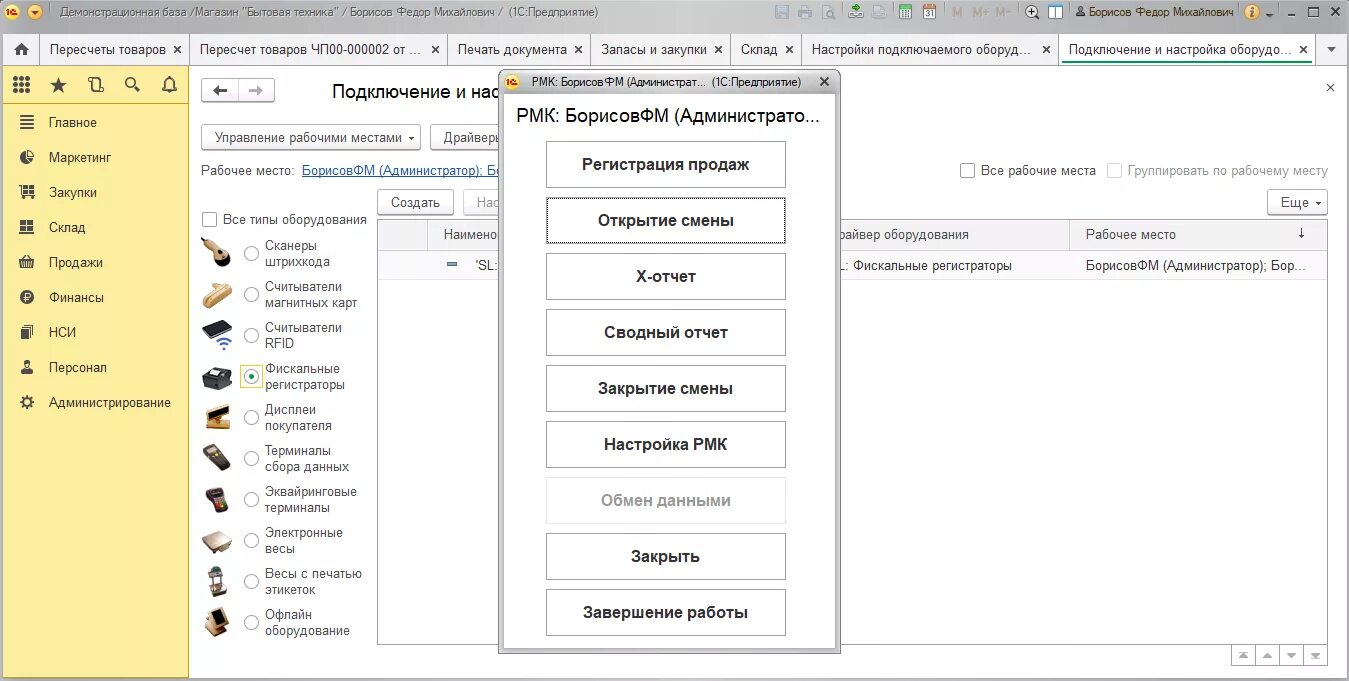1349x681 pixels.
Task: Expand Управление рабочими местами dropdown
Action: coord(311,138)
